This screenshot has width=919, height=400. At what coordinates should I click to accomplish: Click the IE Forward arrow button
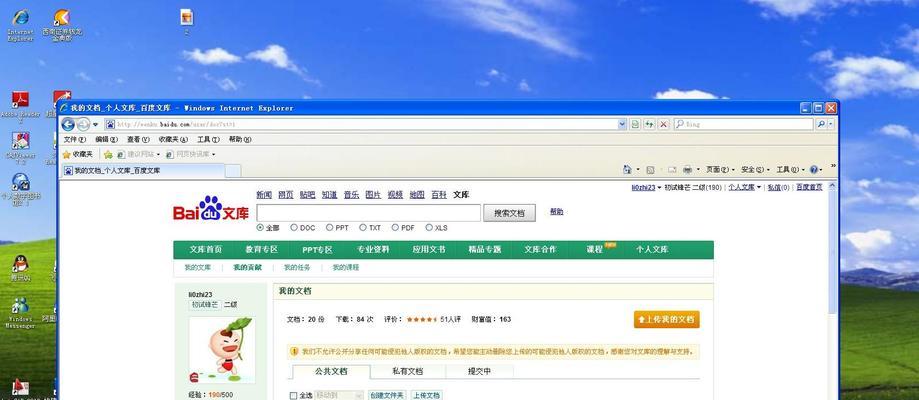83,124
